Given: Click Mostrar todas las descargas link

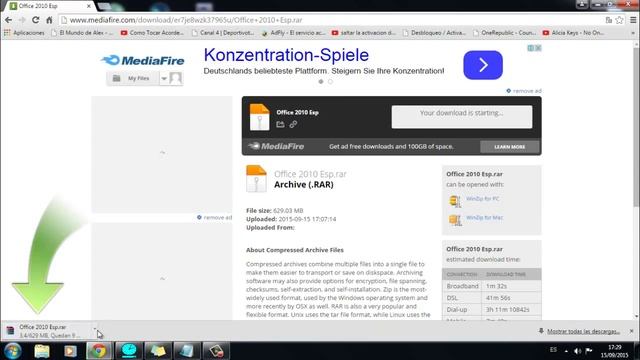Looking at the screenshot, I should coord(583,331).
